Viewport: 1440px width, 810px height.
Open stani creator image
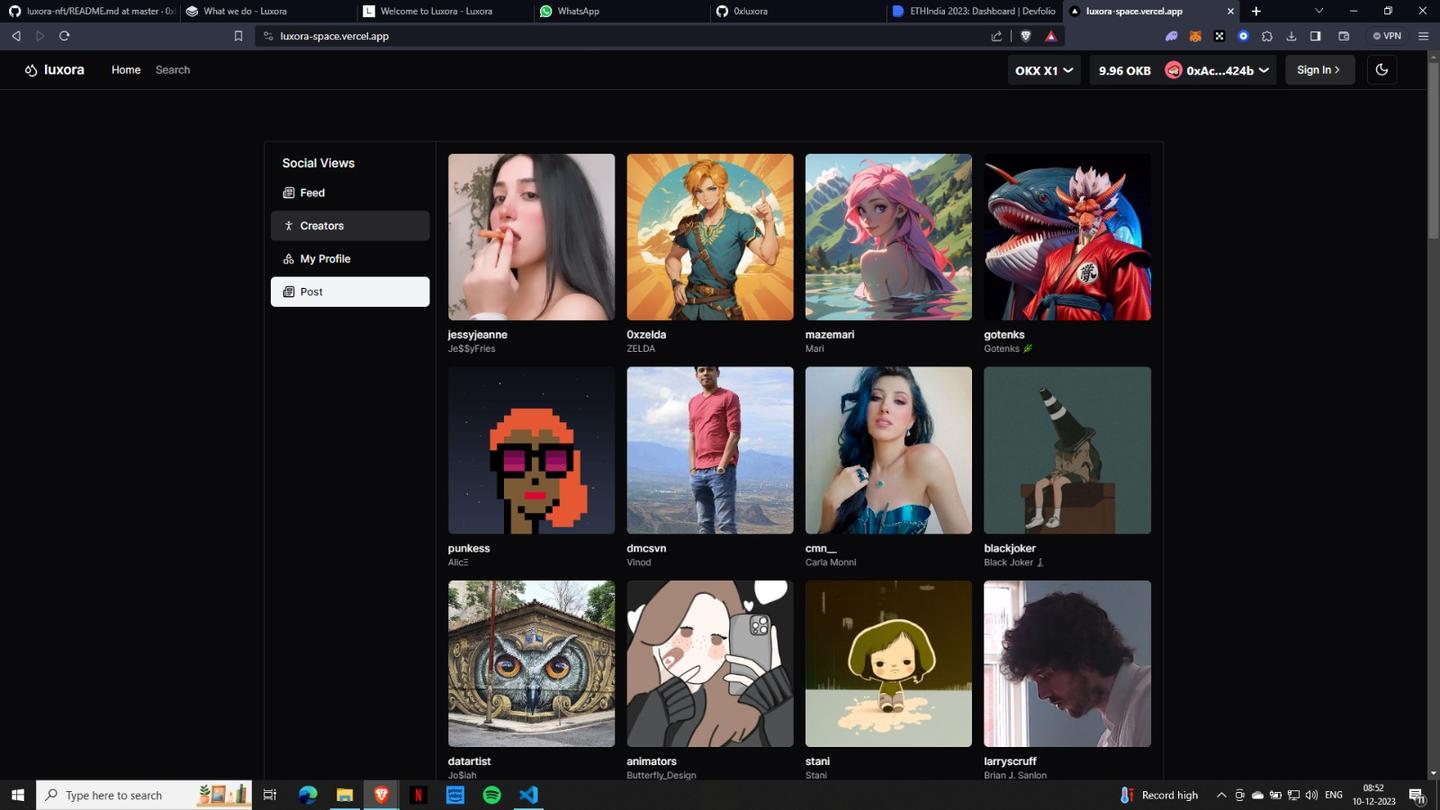888,664
